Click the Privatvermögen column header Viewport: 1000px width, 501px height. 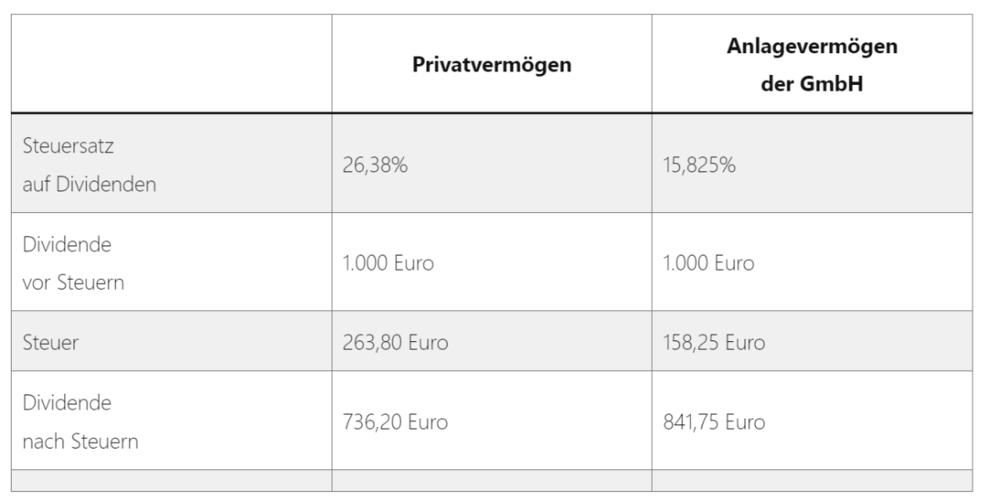tap(492, 64)
